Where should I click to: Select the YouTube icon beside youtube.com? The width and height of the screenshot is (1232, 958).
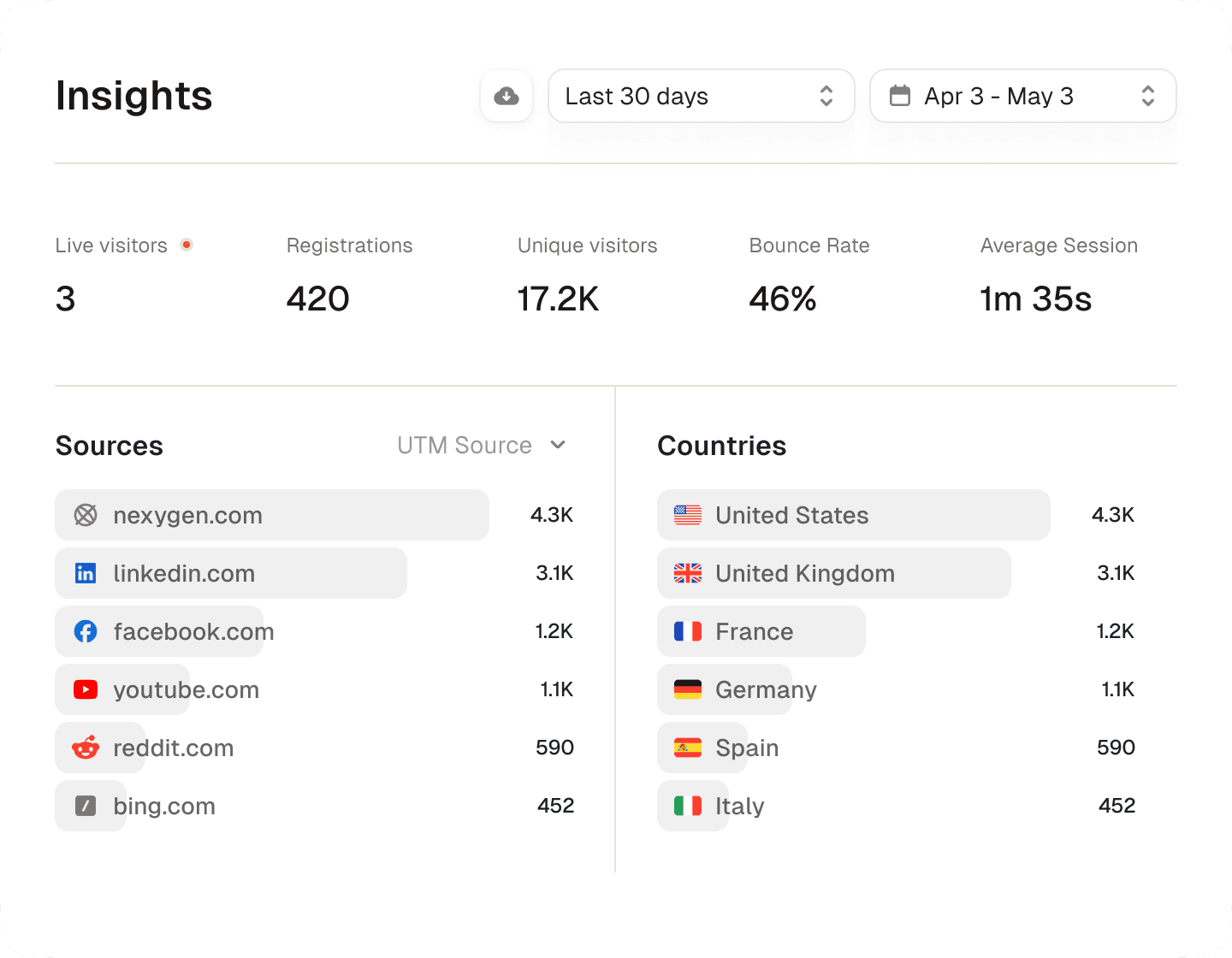tap(86, 689)
